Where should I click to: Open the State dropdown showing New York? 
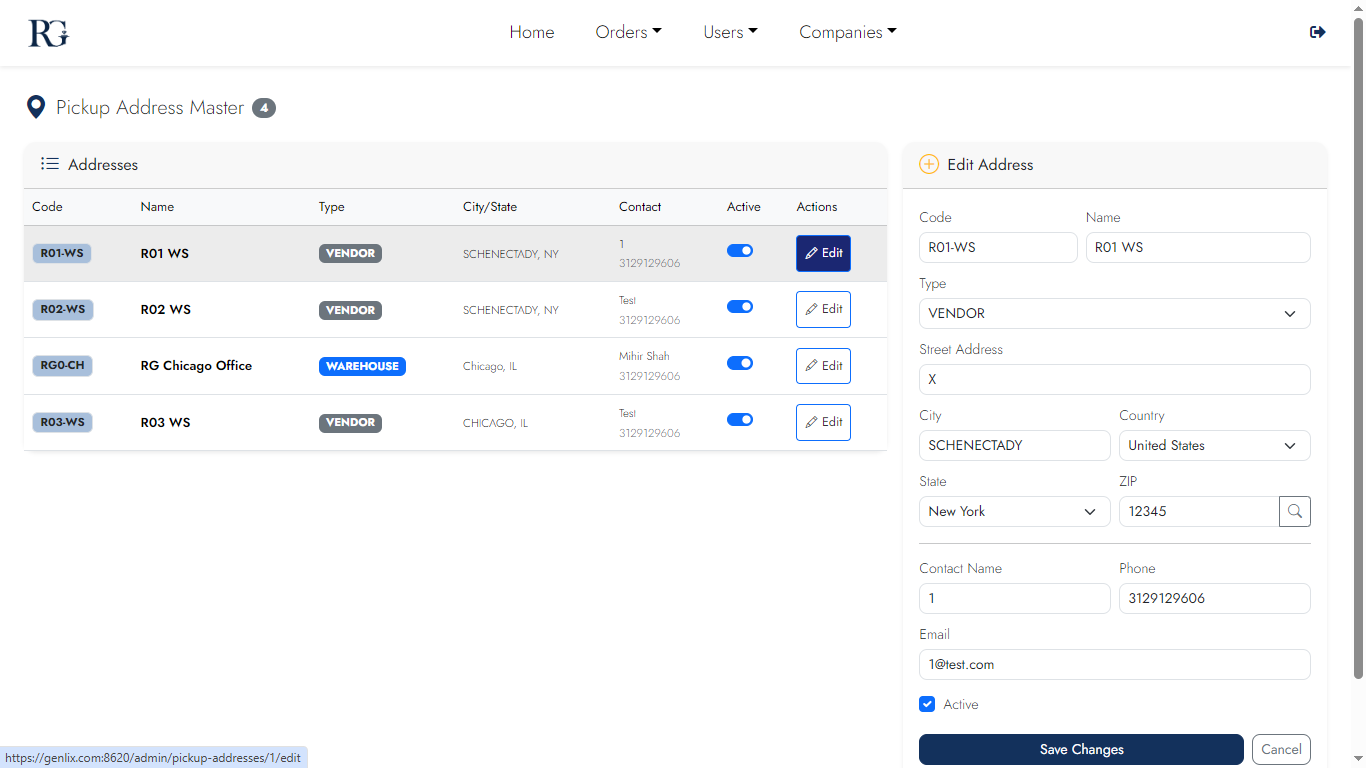[x=1014, y=511]
